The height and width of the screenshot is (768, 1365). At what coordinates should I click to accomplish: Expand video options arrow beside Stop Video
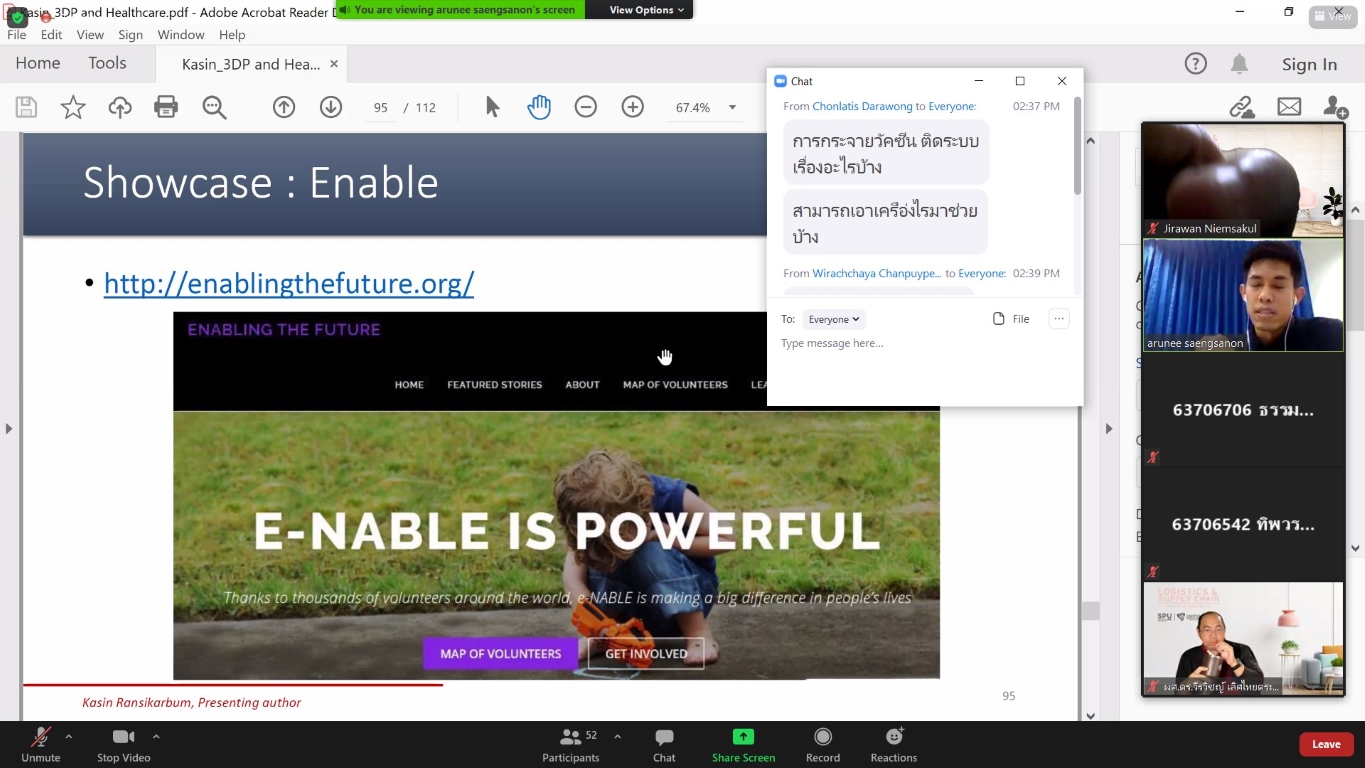(x=156, y=736)
